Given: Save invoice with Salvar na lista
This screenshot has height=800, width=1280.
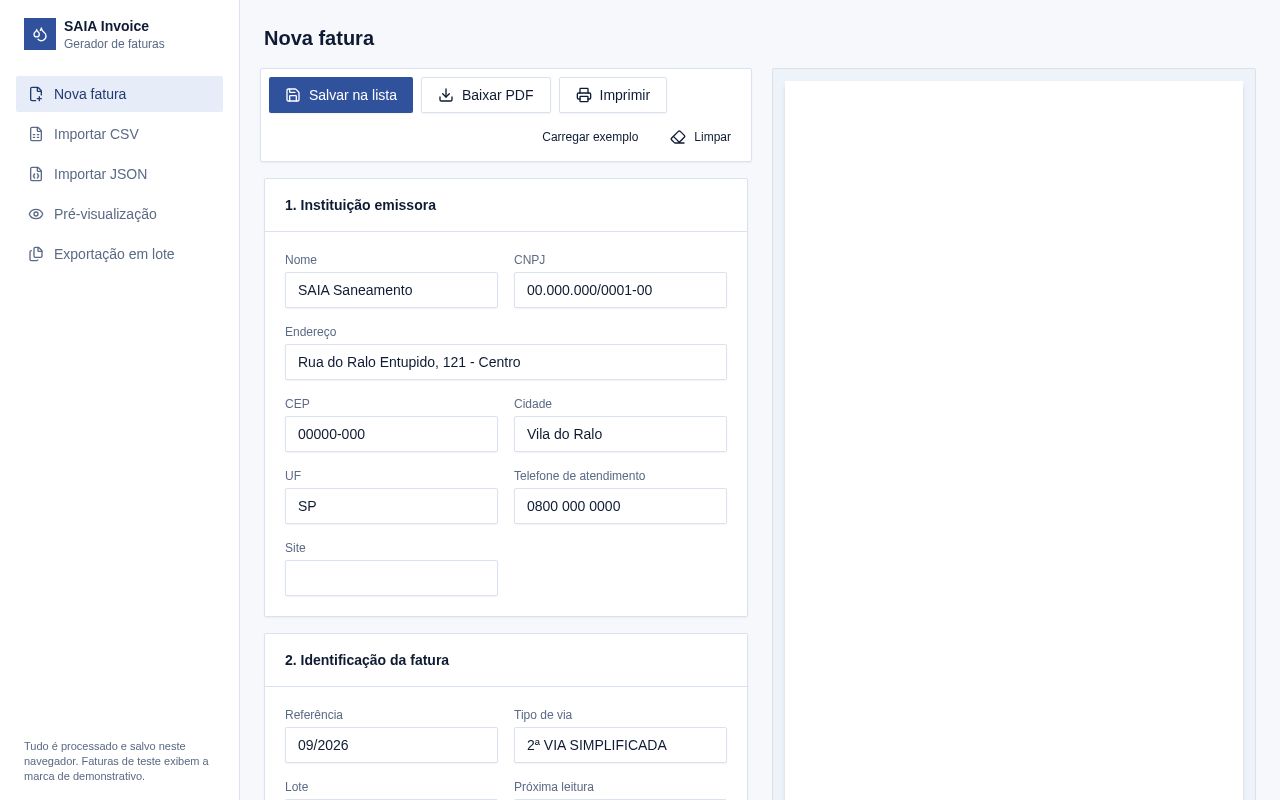Looking at the screenshot, I should click(x=341, y=95).
